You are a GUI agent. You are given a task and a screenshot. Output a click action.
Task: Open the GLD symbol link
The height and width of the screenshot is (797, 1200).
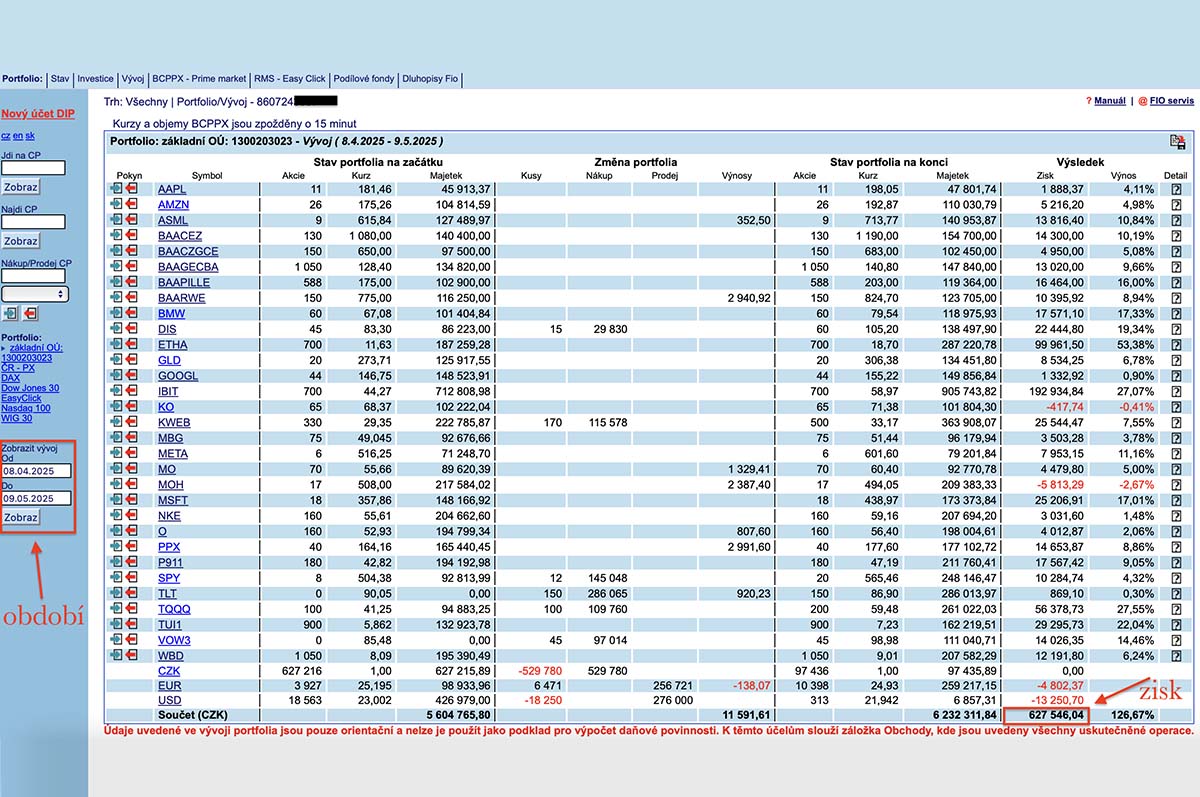tap(169, 360)
